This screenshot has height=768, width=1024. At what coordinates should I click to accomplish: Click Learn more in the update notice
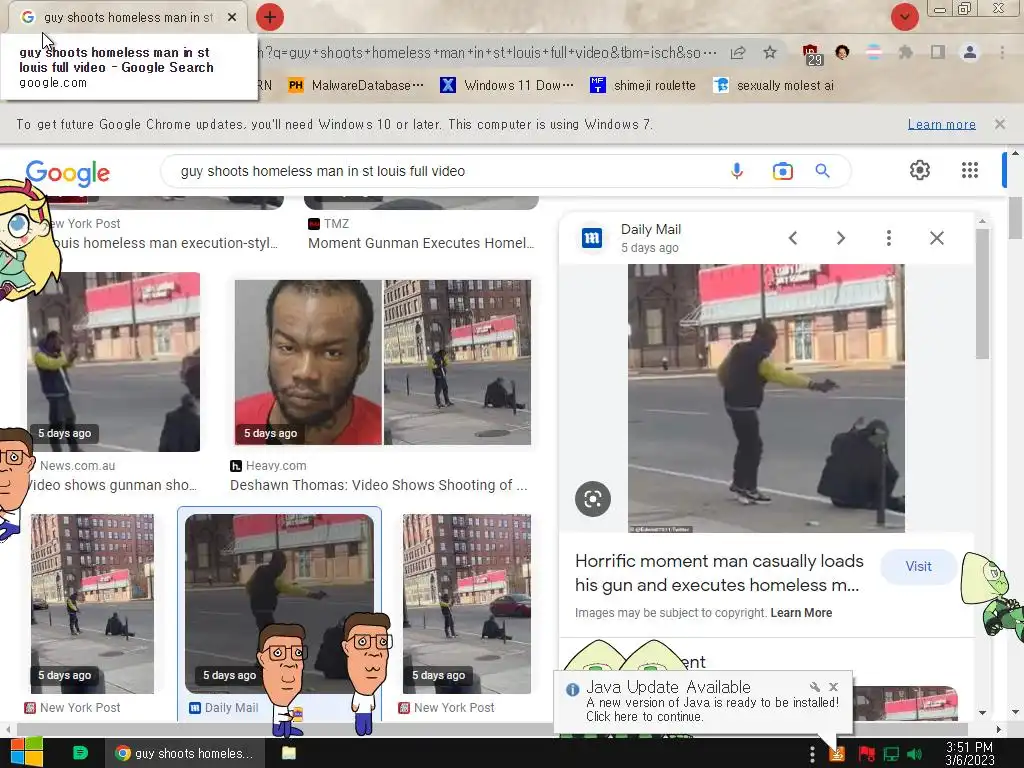(941, 124)
